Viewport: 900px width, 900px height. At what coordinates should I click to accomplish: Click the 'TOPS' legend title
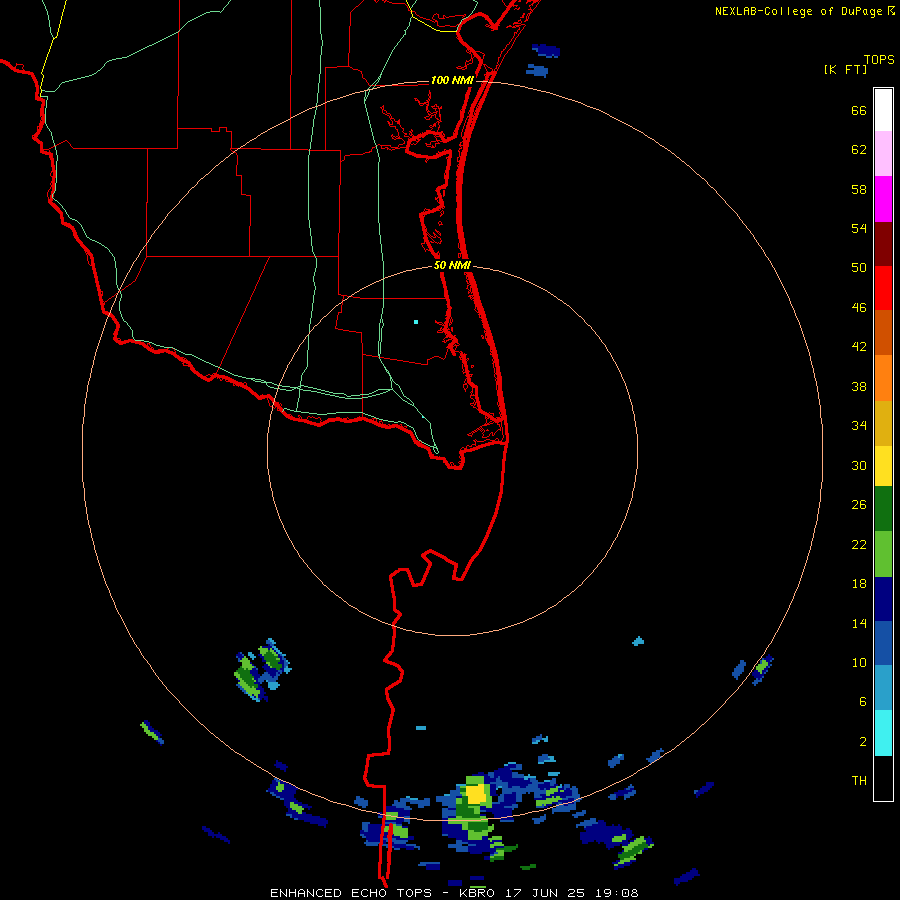pos(879,60)
